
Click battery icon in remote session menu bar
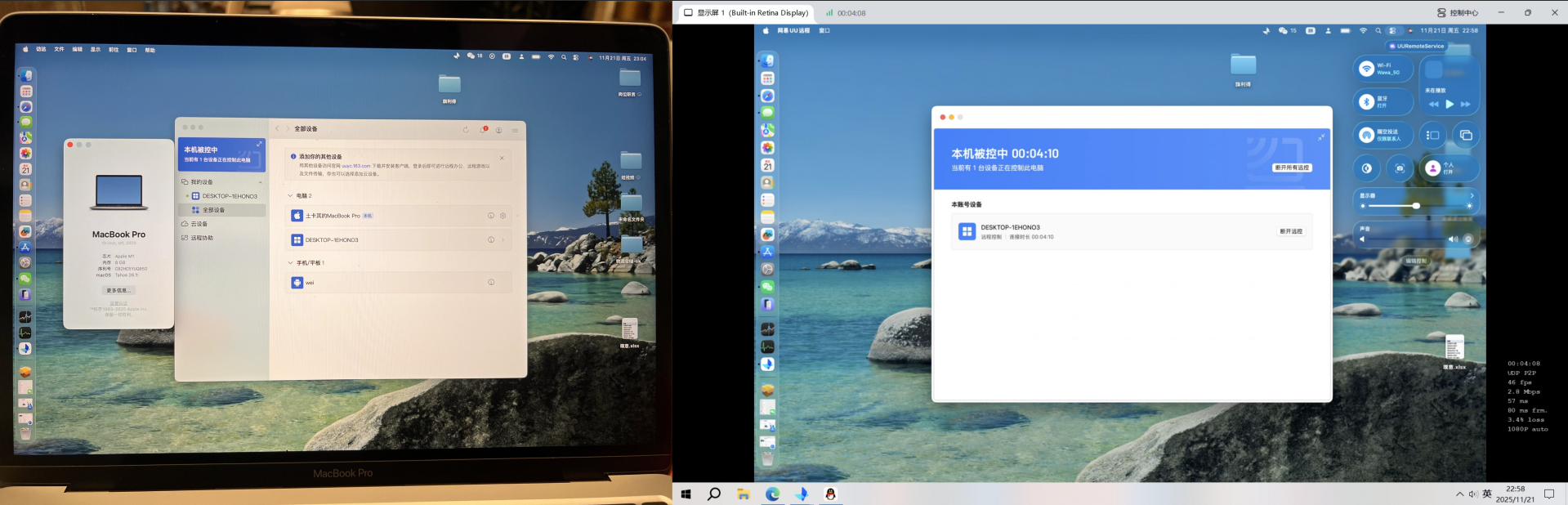coord(1345,30)
